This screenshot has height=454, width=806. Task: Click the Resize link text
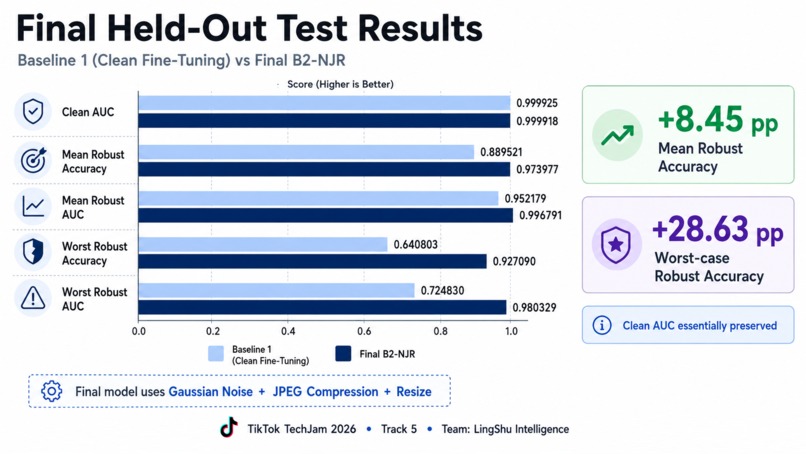click(414, 392)
